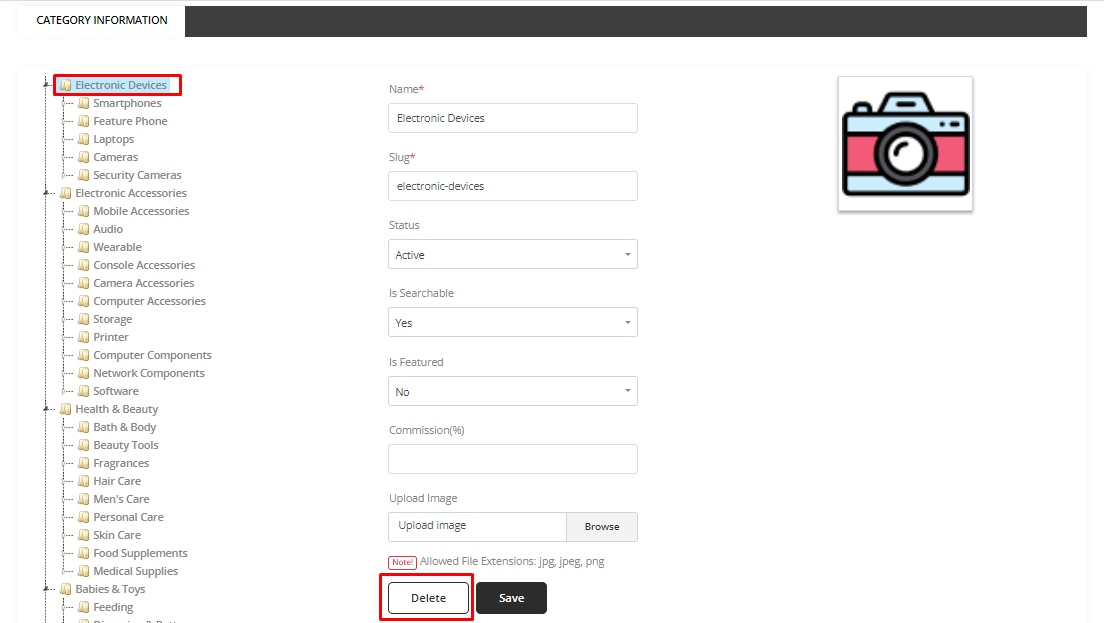Click the folder icon beside Skin Care
Screen dimensions: 1104x623
point(84,535)
